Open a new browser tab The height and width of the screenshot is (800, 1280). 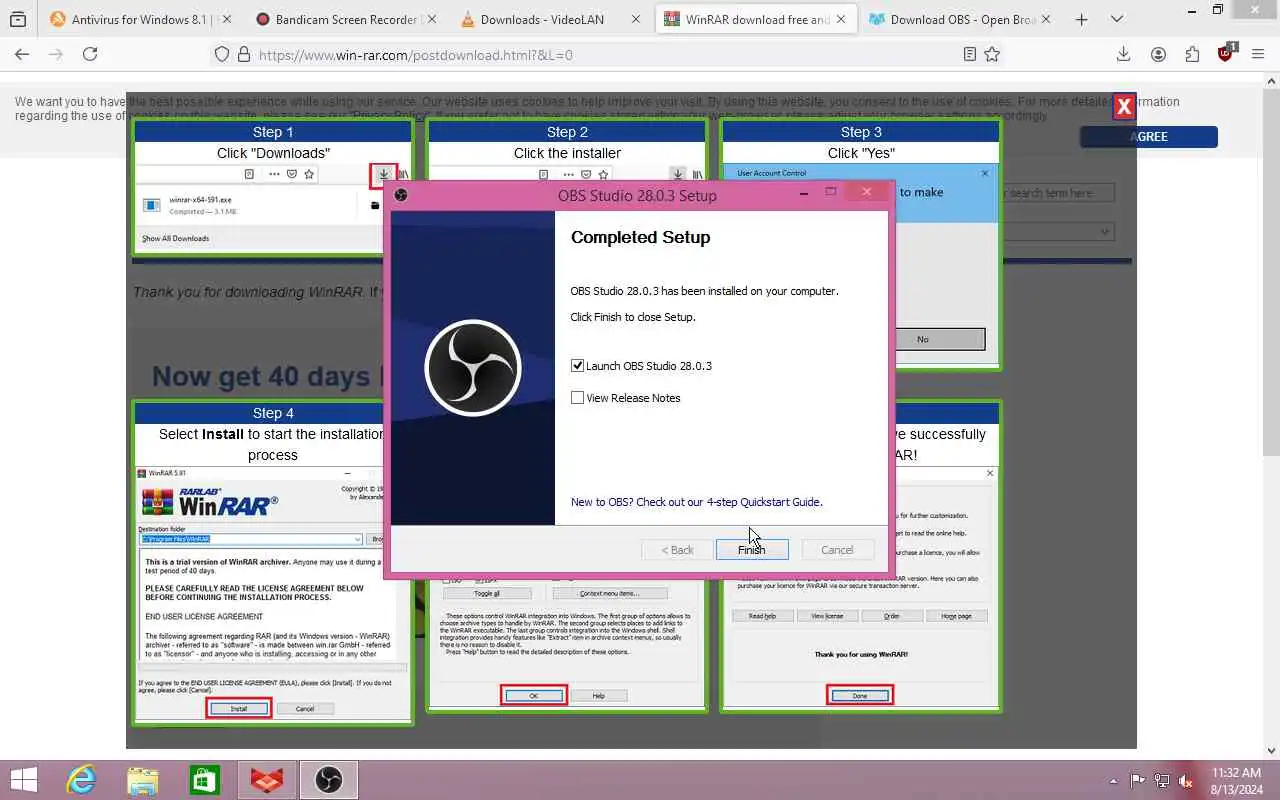point(1081,19)
